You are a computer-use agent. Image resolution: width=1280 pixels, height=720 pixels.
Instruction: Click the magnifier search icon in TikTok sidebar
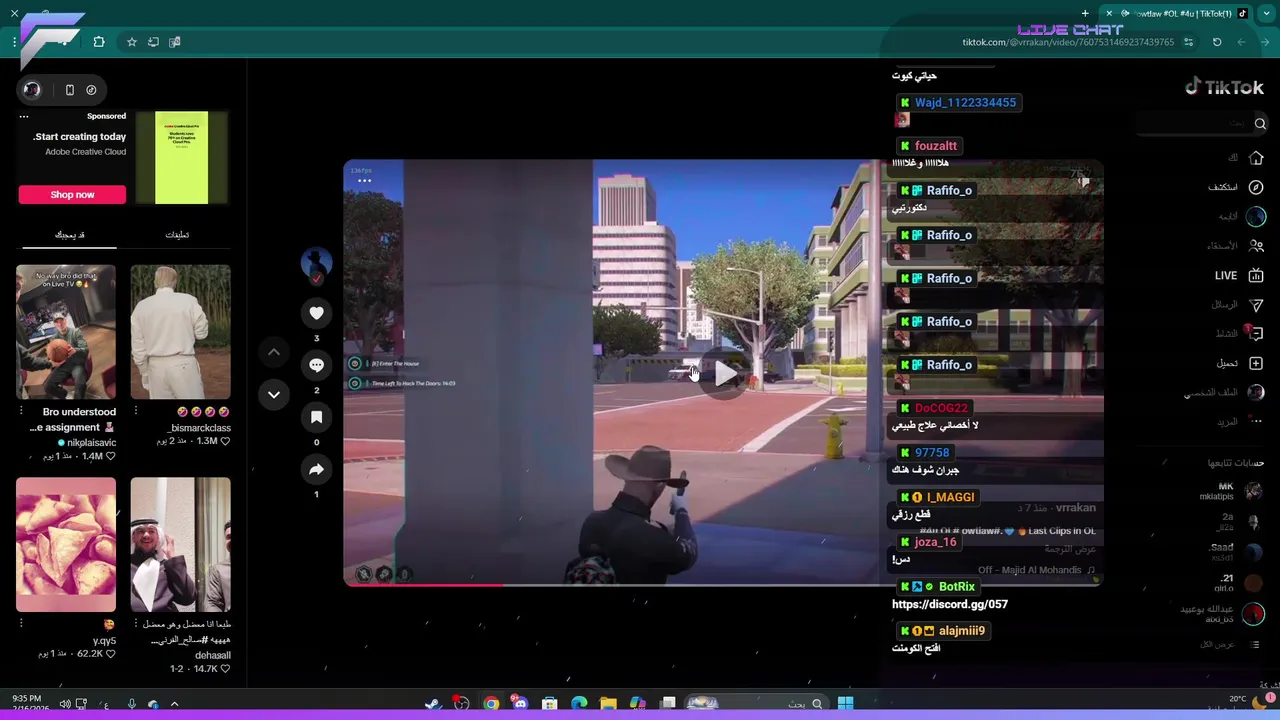click(1260, 124)
